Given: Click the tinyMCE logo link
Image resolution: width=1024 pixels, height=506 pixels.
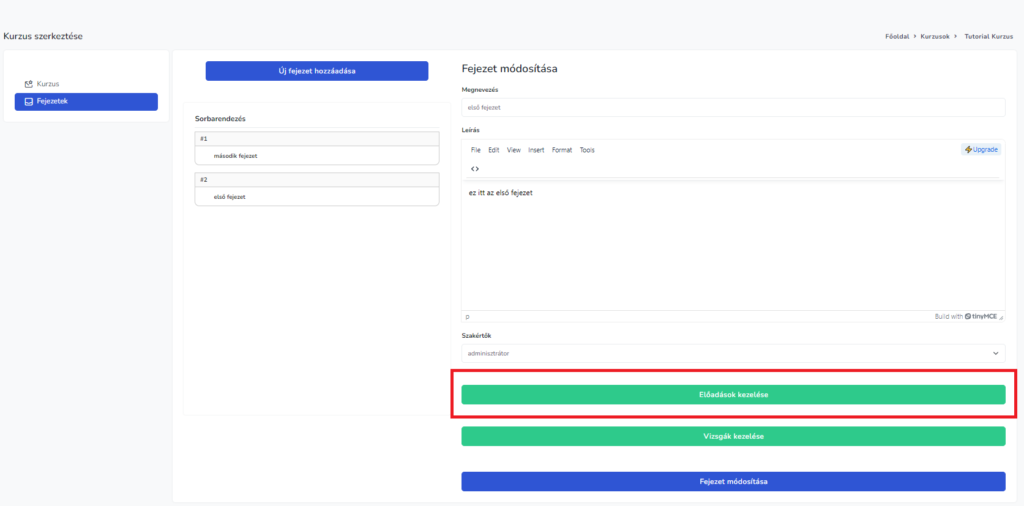Looking at the screenshot, I should pyautogui.click(x=982, y=316).
